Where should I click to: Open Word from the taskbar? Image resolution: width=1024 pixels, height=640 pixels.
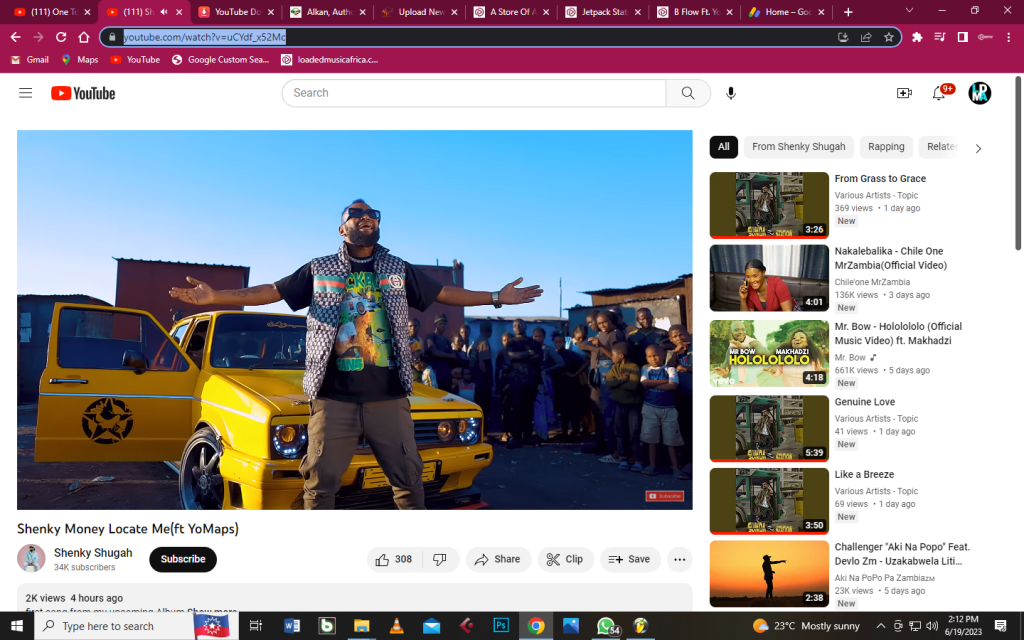click(291, 626)
